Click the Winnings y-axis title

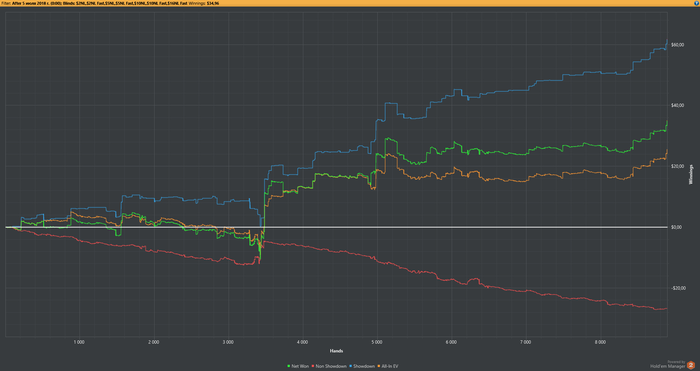pyautogui.click(x=692, y=175)
